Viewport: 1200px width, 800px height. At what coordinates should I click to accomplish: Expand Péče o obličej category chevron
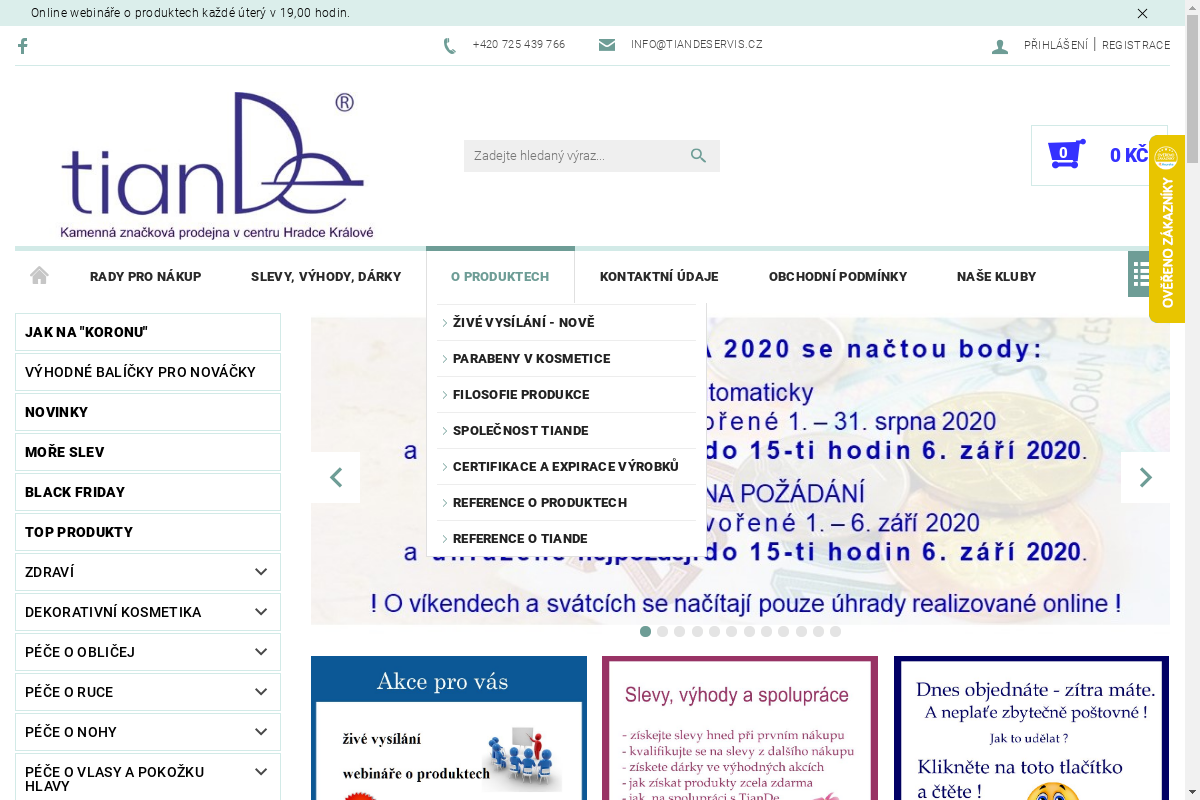point(261,652)
